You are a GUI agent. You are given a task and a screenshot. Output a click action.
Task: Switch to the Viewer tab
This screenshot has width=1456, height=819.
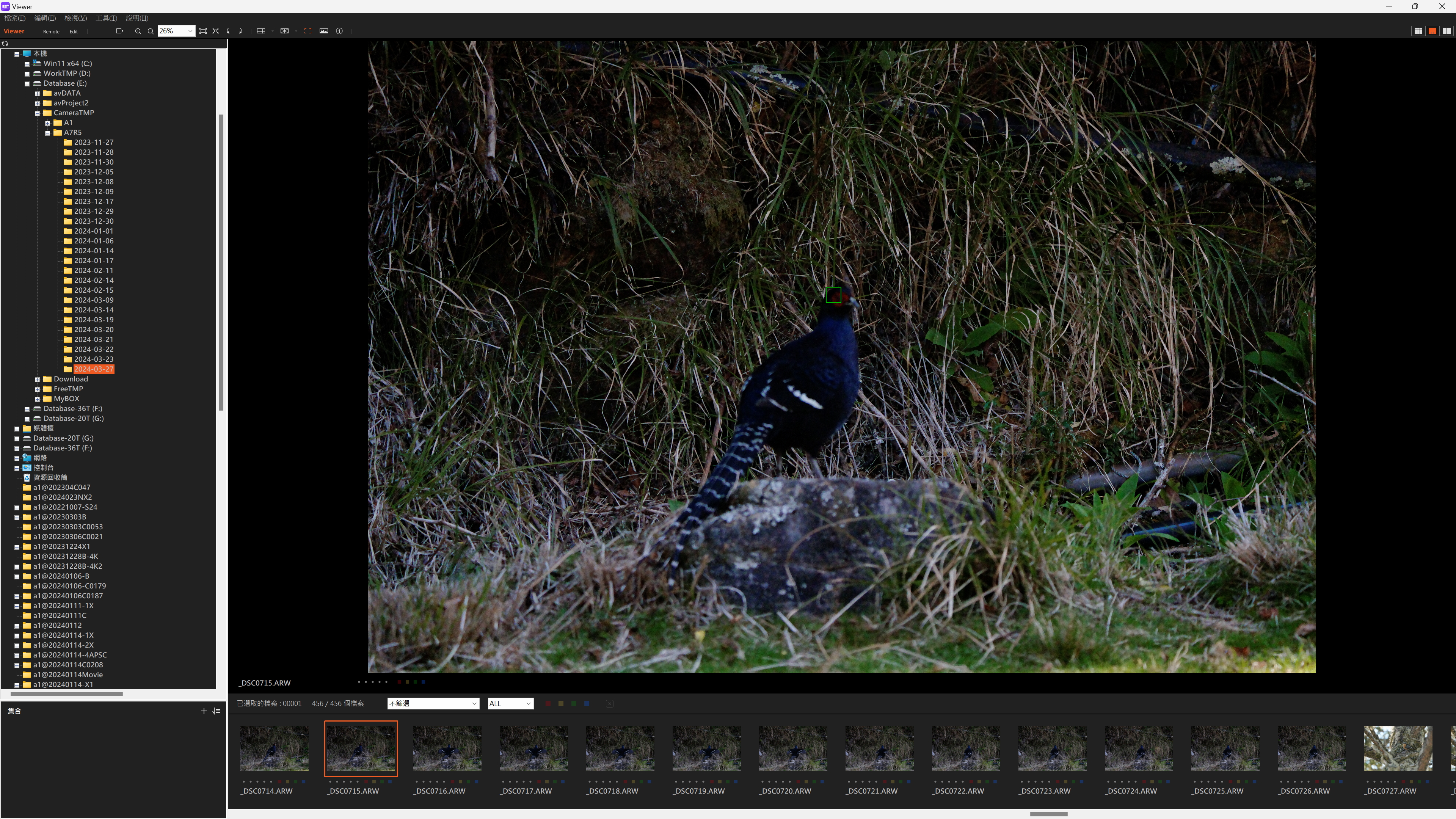tap(14, 31)
